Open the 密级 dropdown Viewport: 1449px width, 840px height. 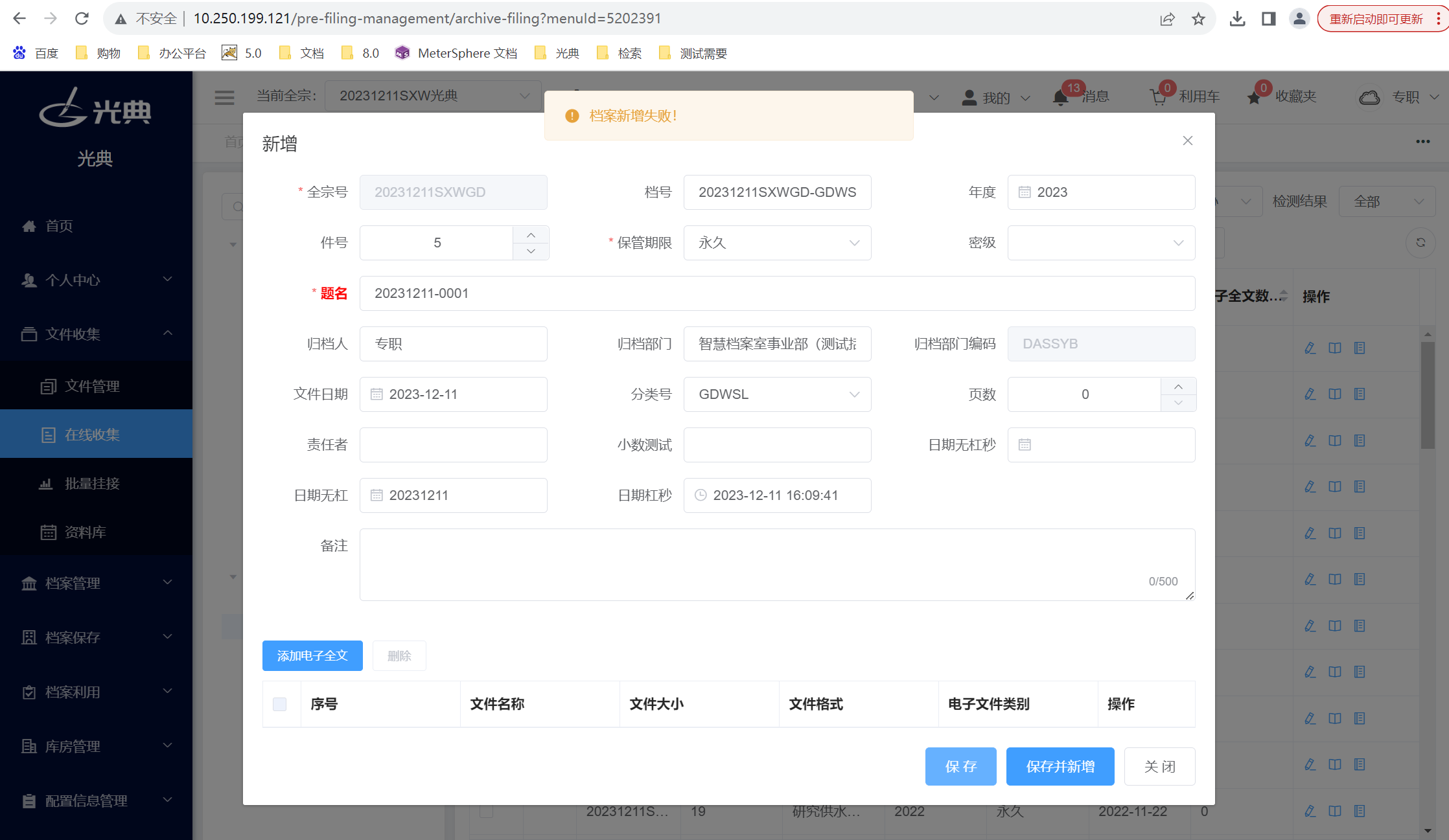[1101, 243]
